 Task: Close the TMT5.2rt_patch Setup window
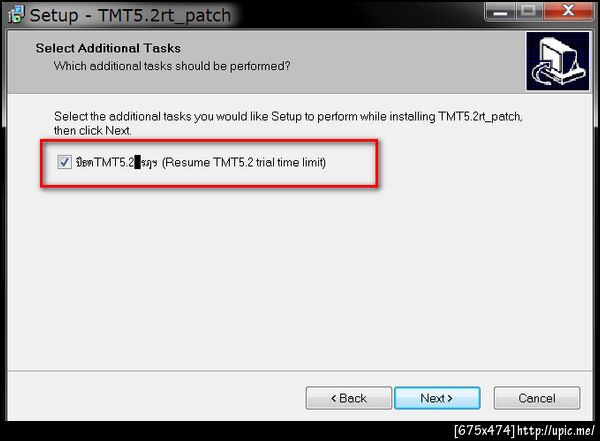pyautogui.click(x=568, y=11)
